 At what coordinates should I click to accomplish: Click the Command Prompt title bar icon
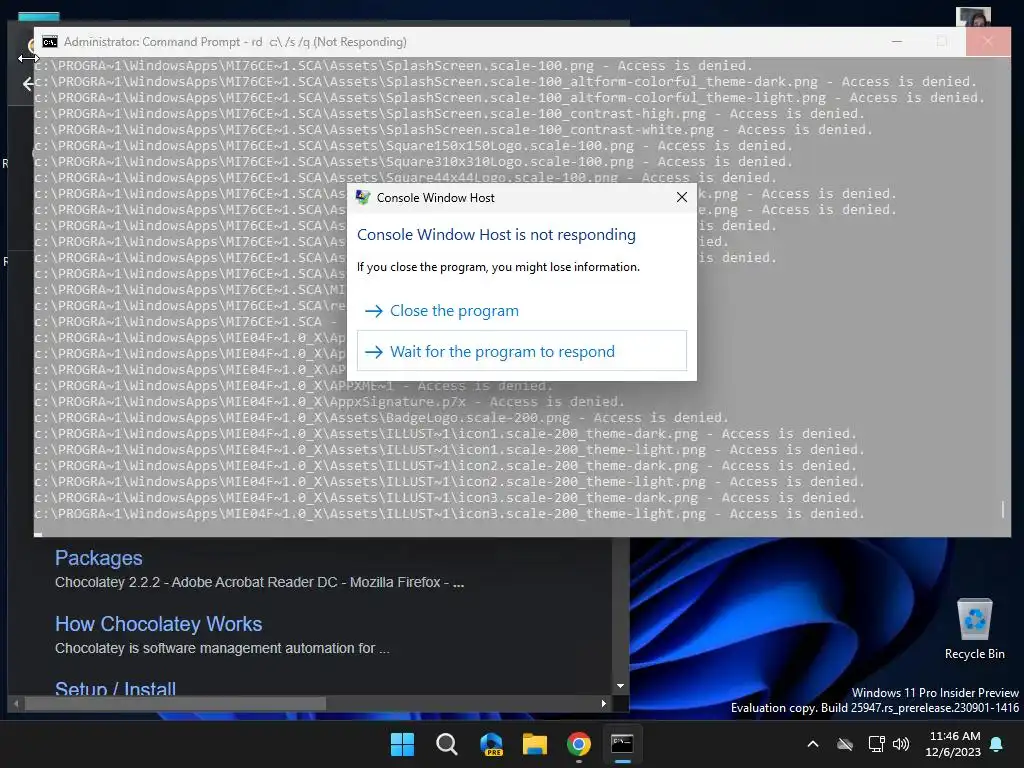click(x=50, y=42)
